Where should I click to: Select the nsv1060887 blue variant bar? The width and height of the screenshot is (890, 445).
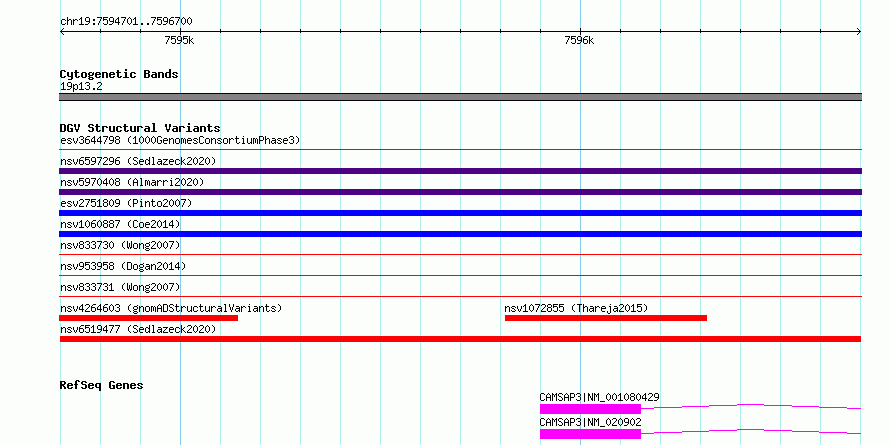460,234
